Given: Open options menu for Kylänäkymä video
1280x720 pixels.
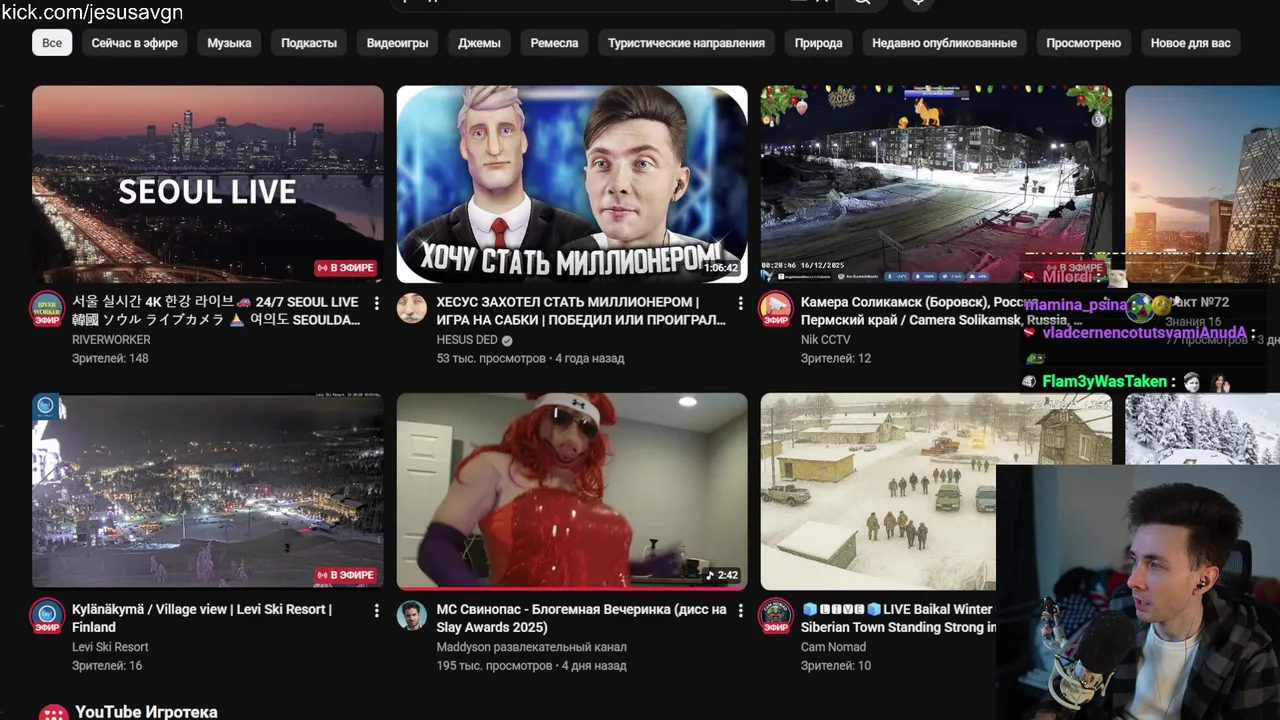Looking at the screenshot, I should click(377, 610).
